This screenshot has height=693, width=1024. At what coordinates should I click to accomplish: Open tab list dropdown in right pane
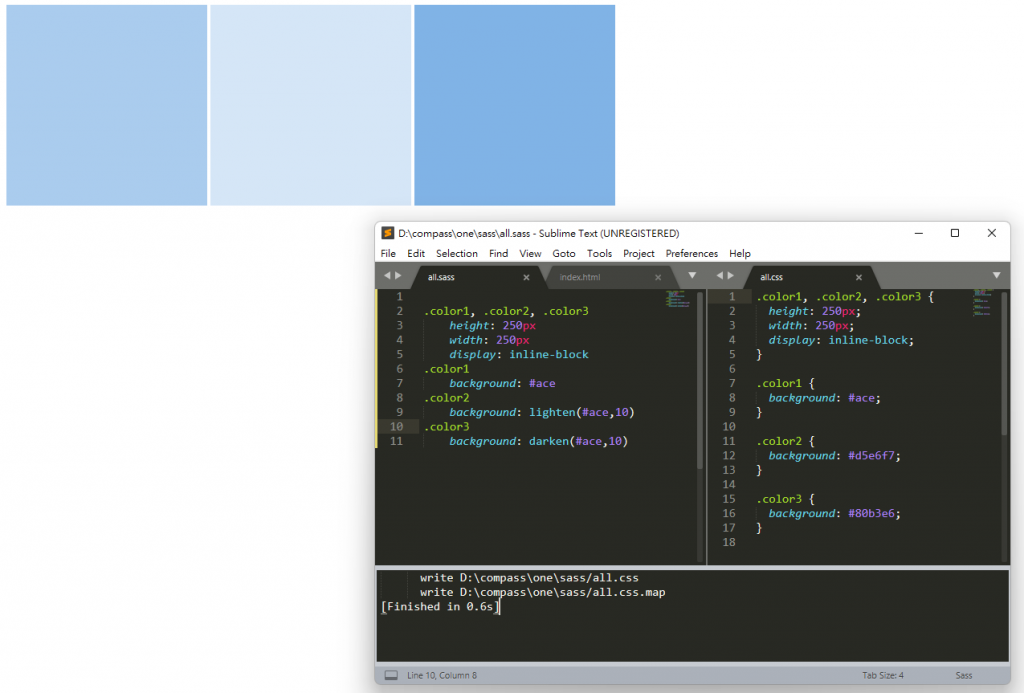(x=997, y=276)
